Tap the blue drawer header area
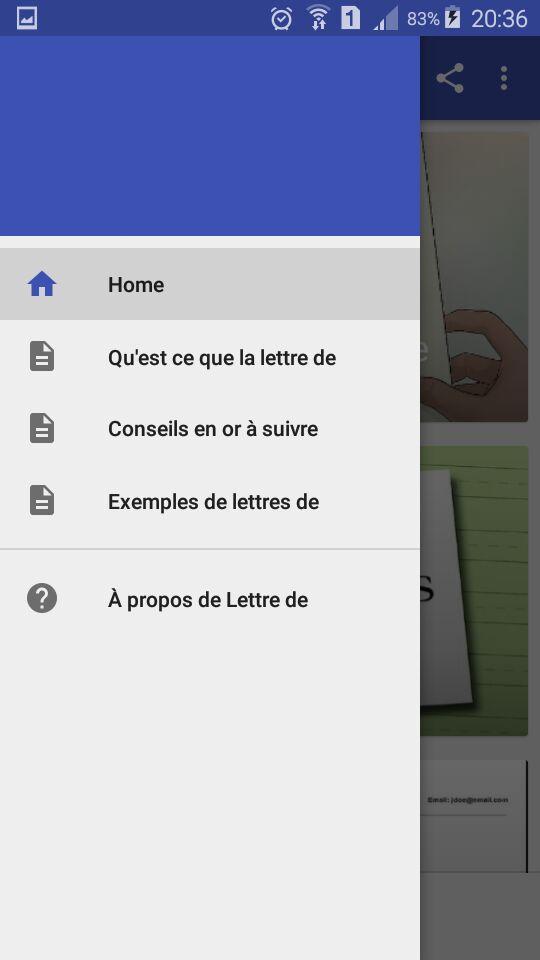This screenshot has width=540, height=960. (210, 135)
